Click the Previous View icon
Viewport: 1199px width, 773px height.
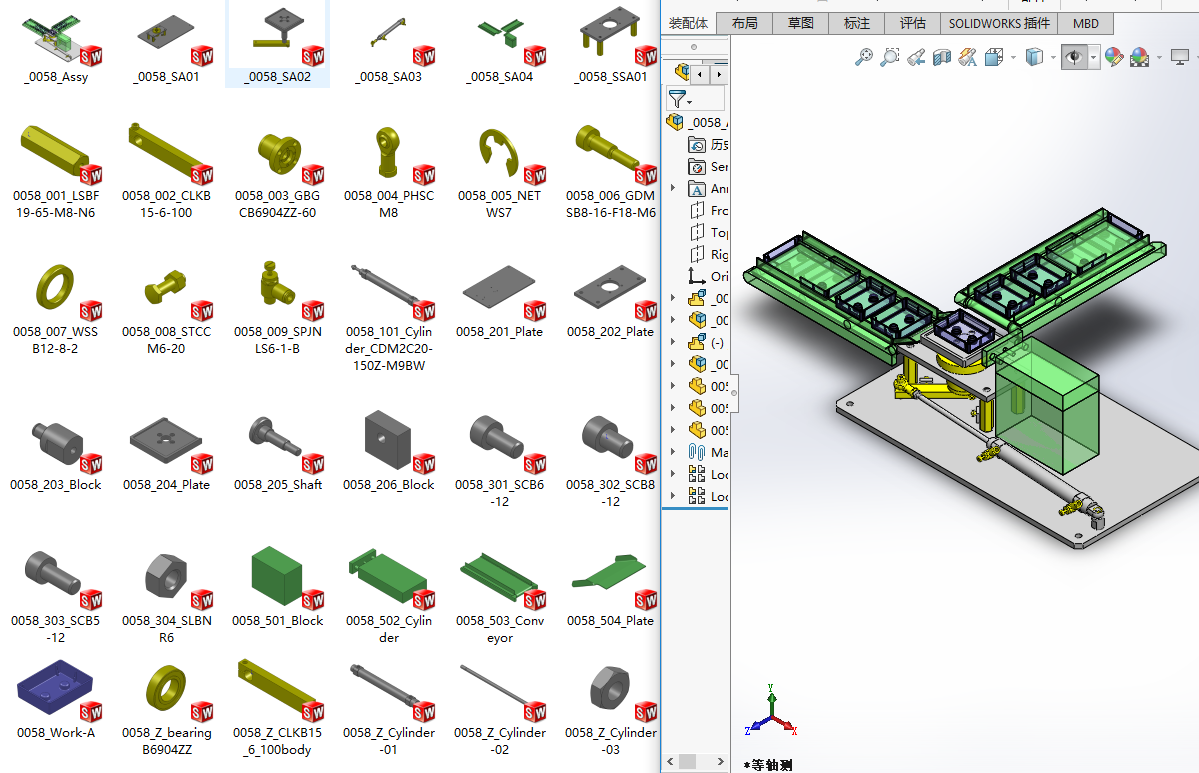(x=915, y=58)
